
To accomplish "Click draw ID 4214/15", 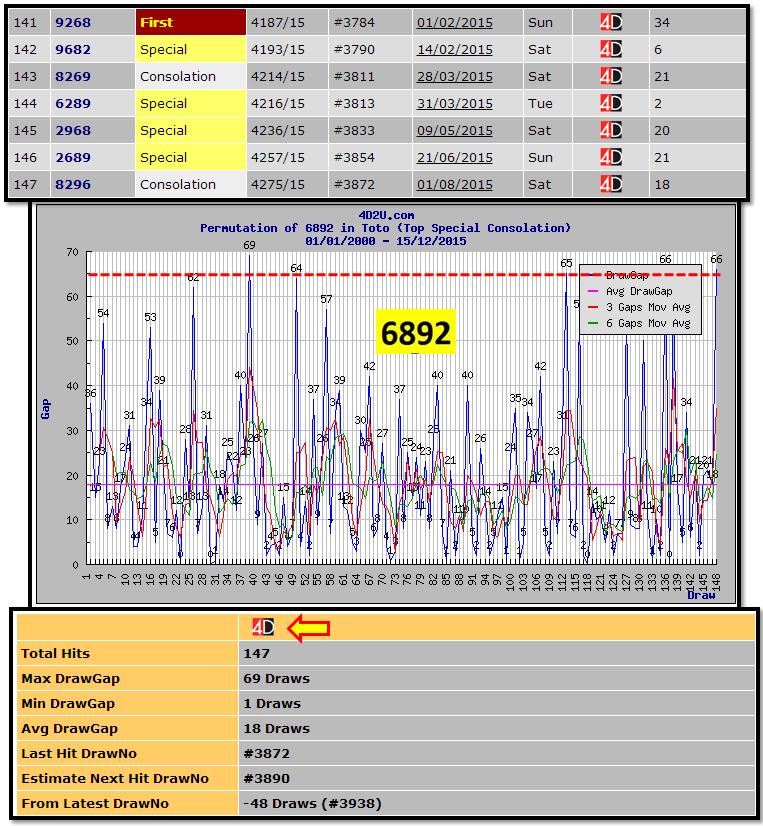I will pos(278,76).
